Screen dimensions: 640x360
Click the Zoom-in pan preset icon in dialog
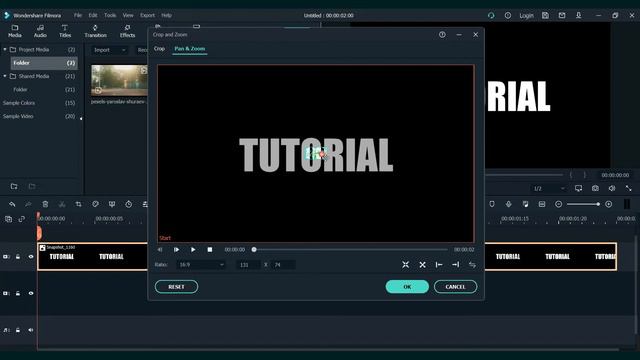[405, 265]
